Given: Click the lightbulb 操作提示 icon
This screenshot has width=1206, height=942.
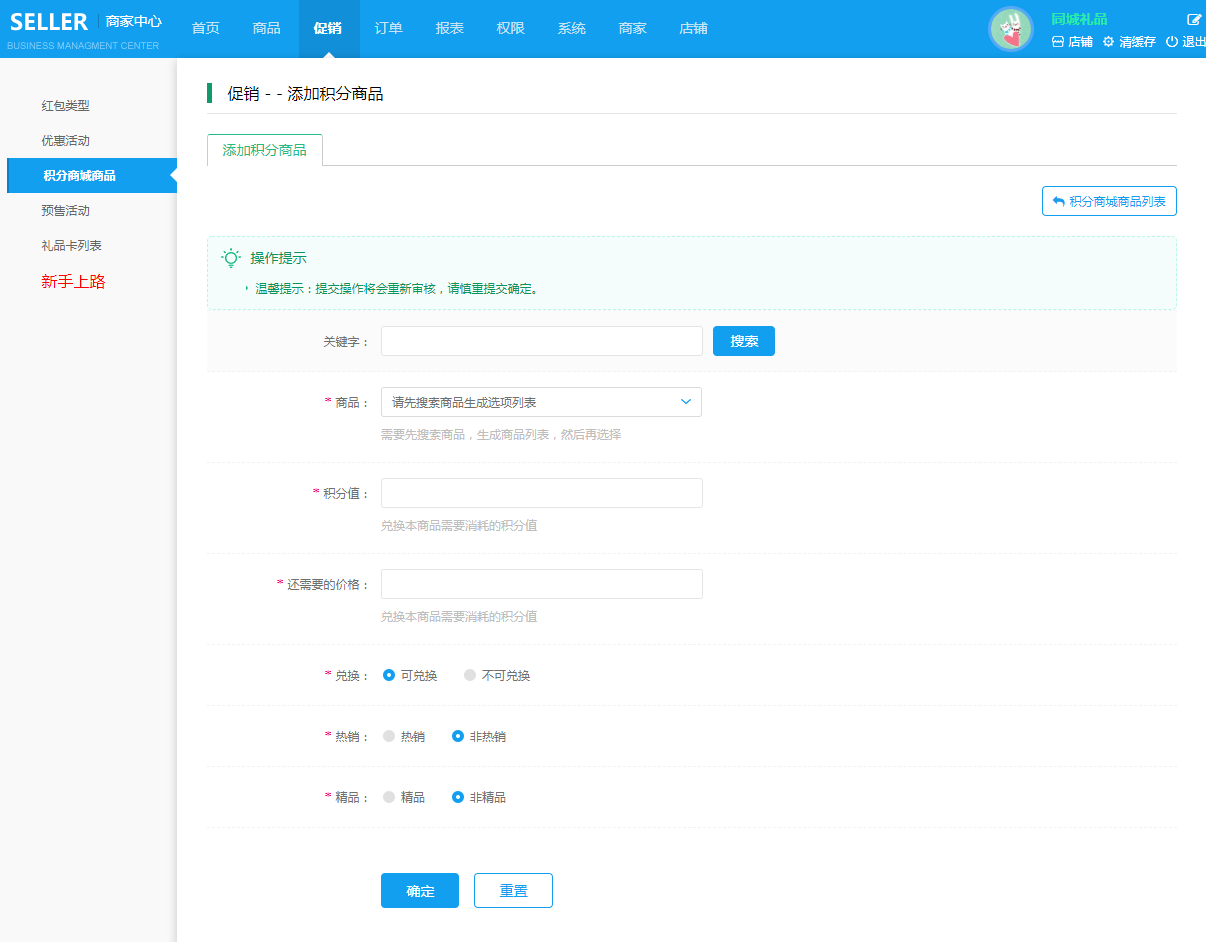Looking at the screenshot, I should (231, 258).
